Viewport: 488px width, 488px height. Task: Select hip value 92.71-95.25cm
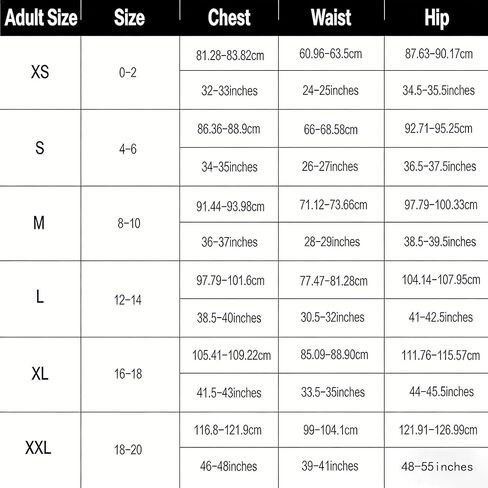[x=438, y=128]
